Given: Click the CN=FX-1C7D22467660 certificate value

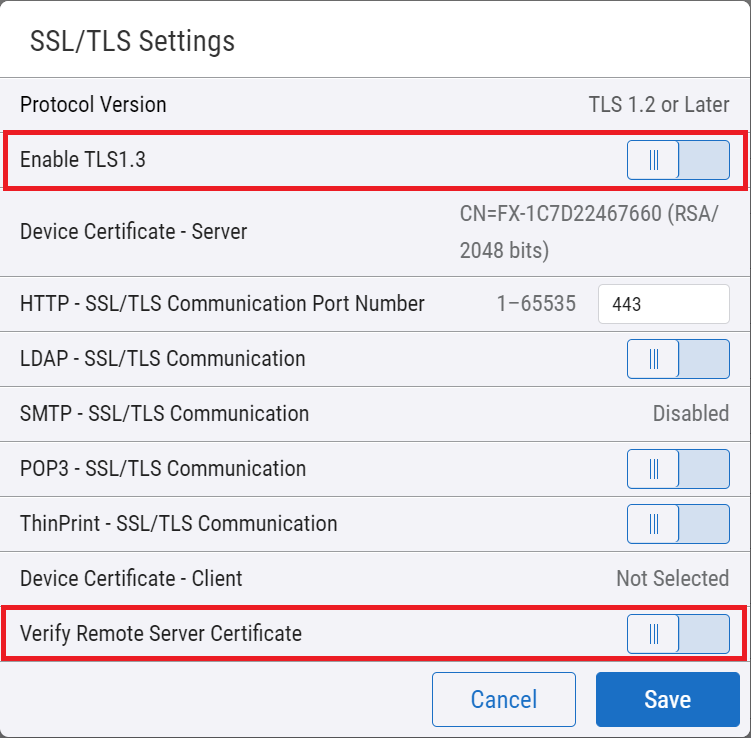Looking at the screenshot, I should 589,231.
